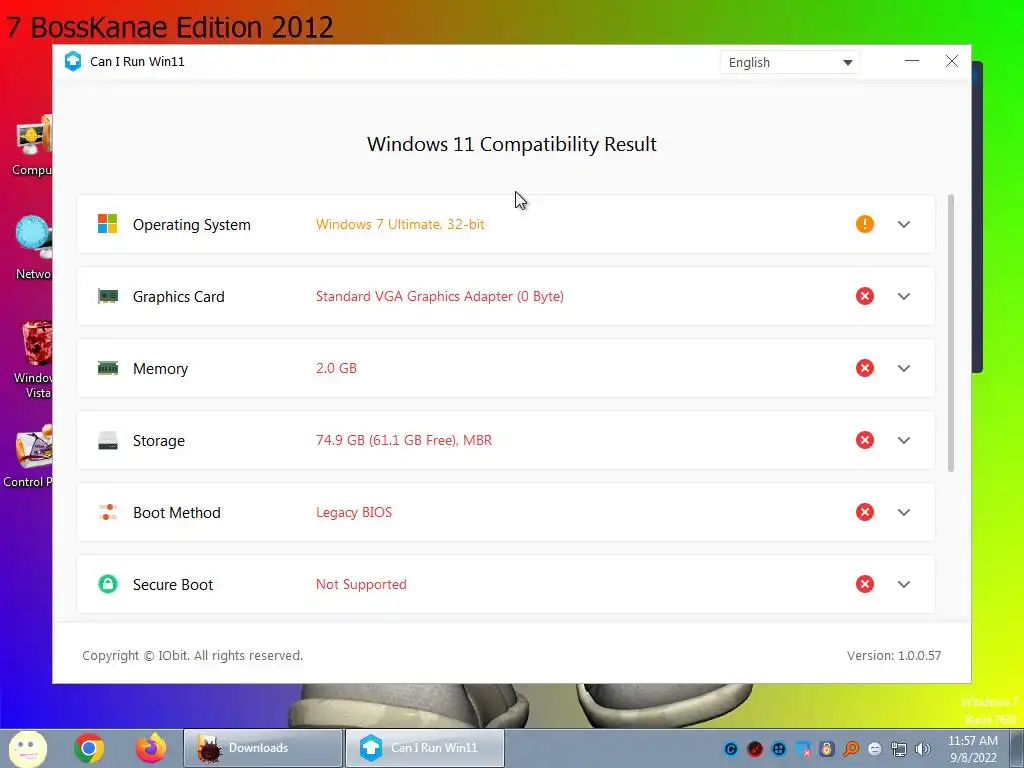Click the 'Secure Boot' row label
1024x768 pixels.
172,584
